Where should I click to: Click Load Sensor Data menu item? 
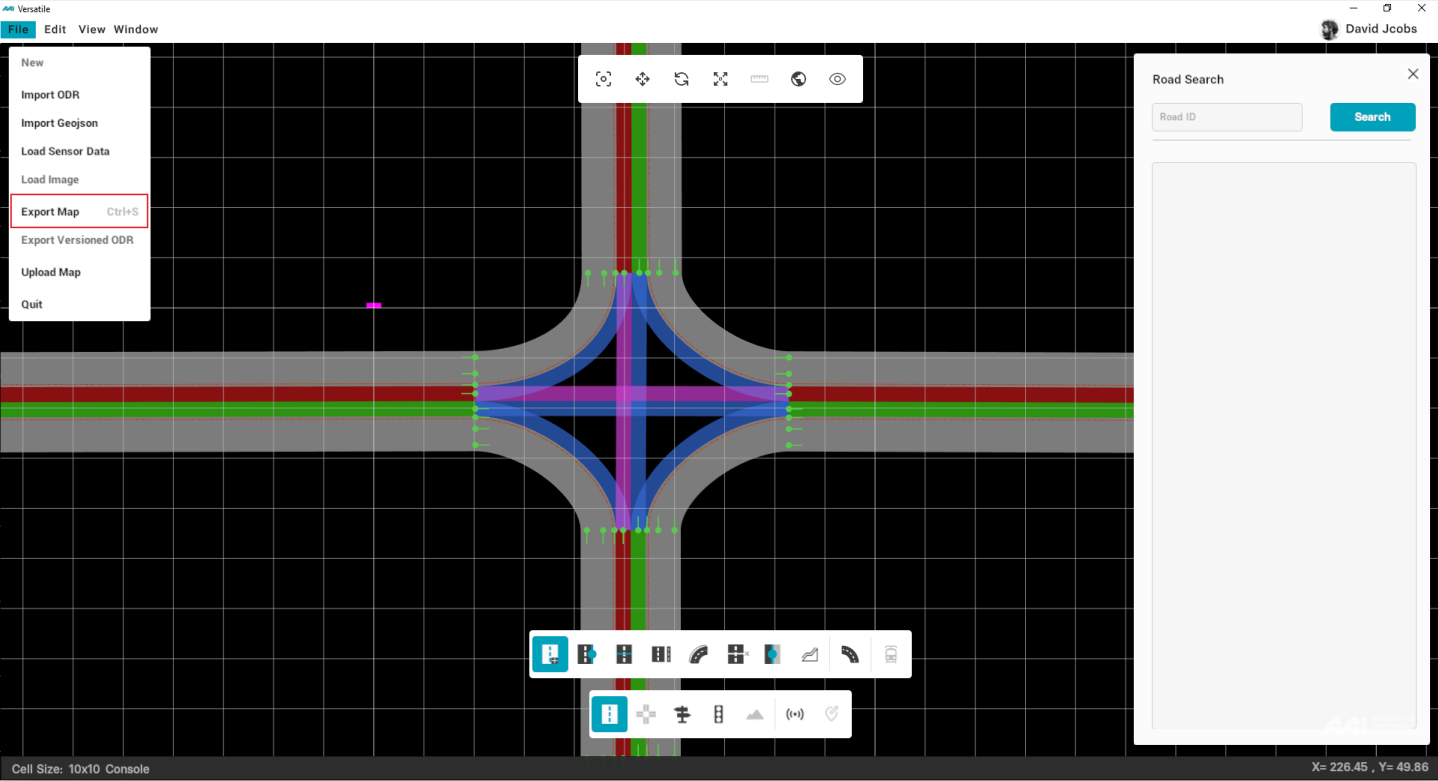point(65,152)
